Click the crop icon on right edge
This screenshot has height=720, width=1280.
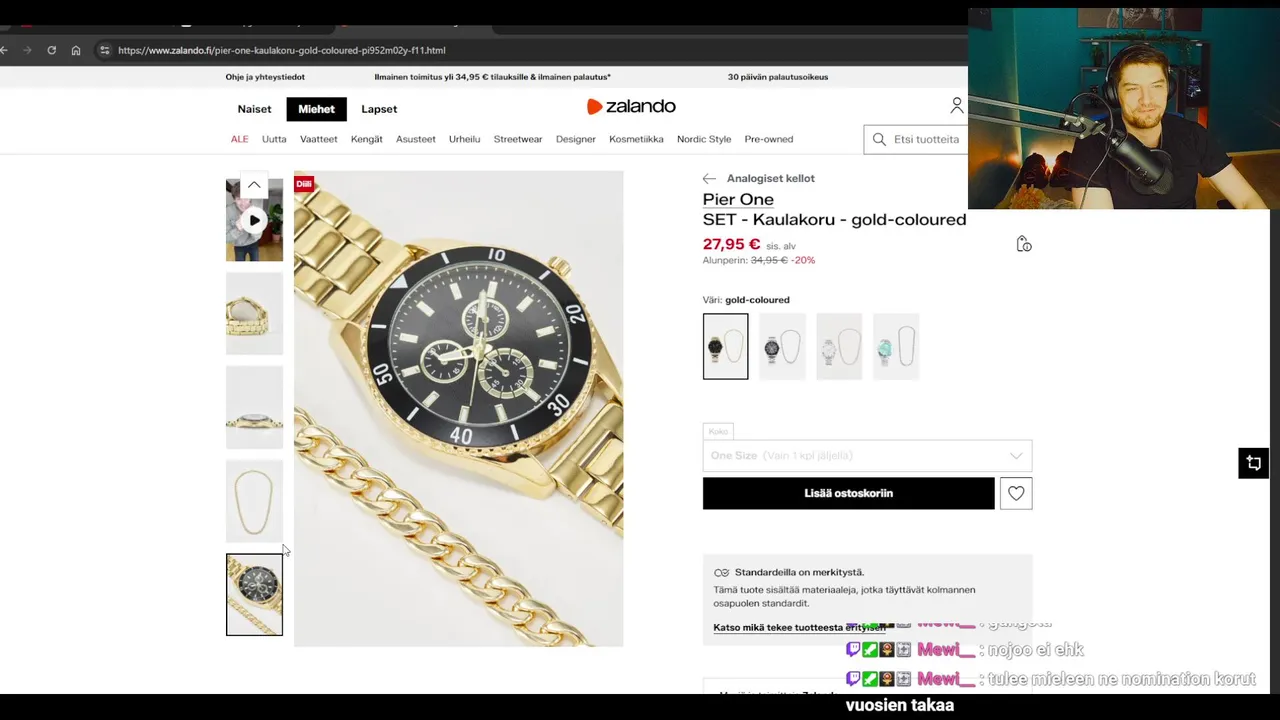(1253, 463)
